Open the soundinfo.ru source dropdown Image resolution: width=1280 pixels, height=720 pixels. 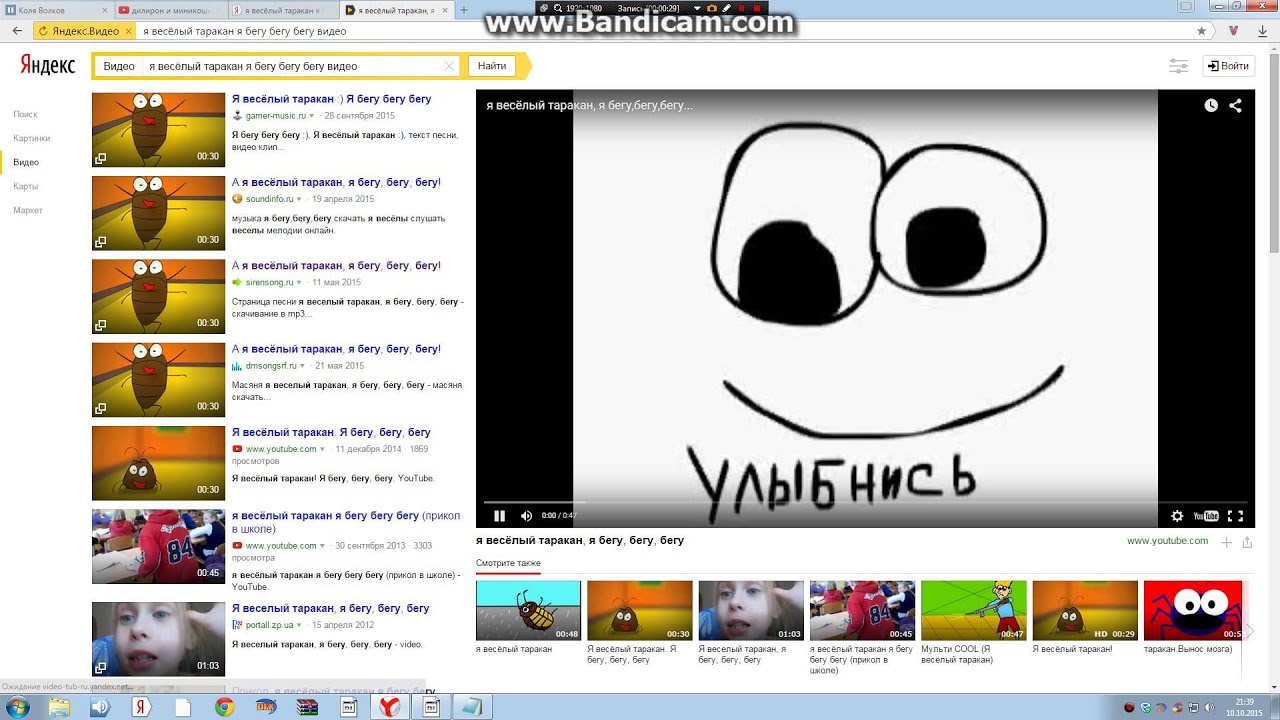coord(299,199)
